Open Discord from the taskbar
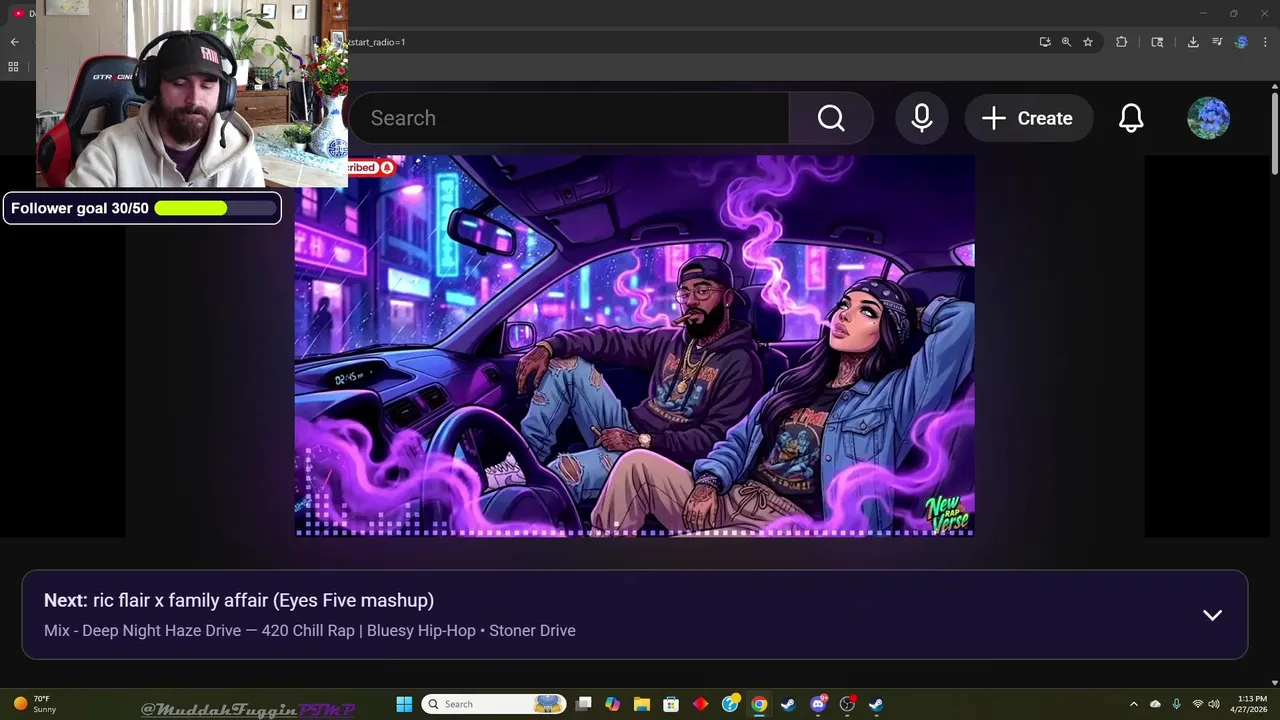Image resolution: width=1280 pixels, height=720 pixels. tap(818, 704)
